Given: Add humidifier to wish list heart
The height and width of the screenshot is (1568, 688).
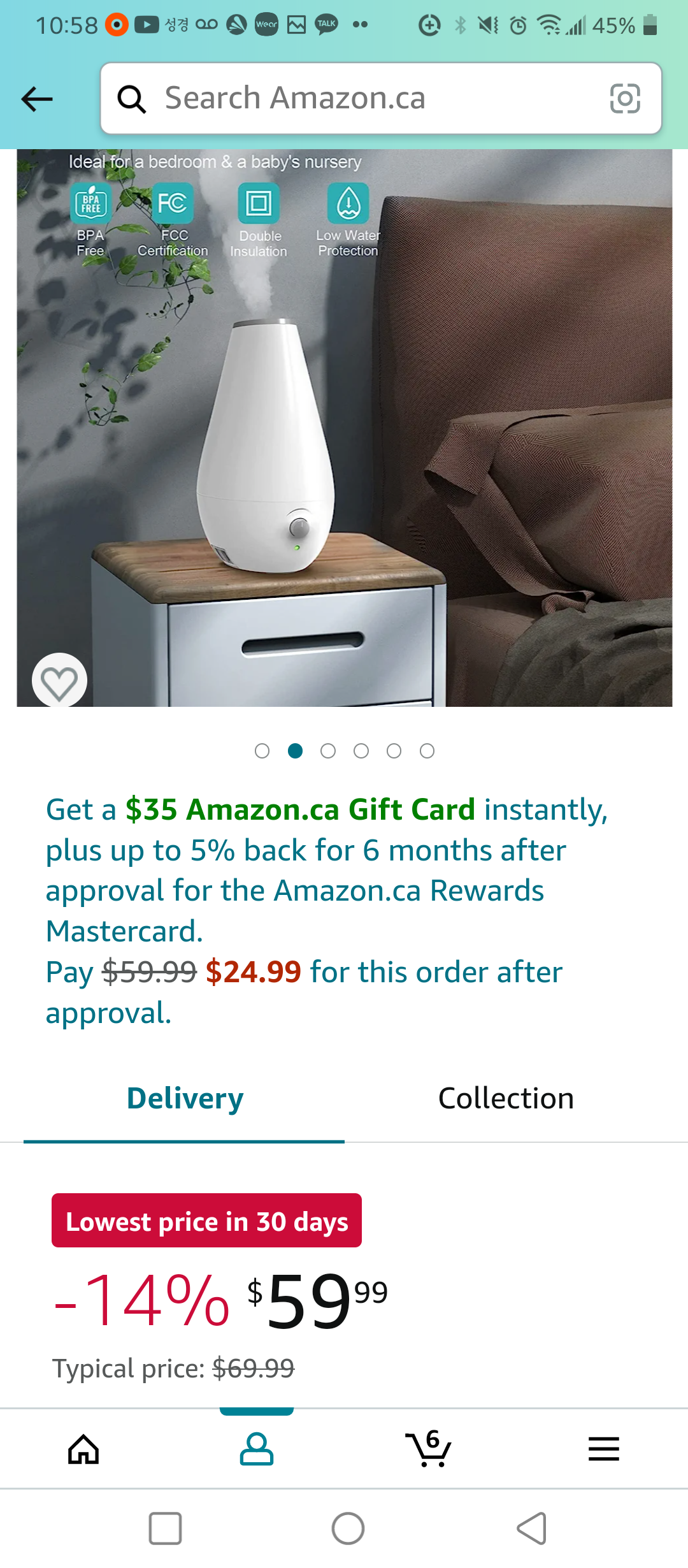Looking at the screenshot, I should point(59,681).
